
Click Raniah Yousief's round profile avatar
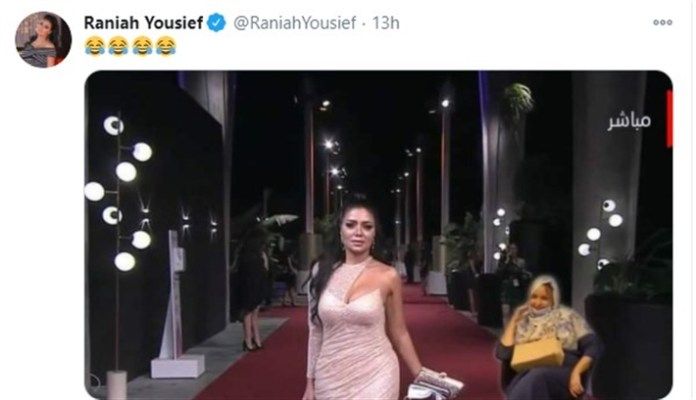pos(43,39)
